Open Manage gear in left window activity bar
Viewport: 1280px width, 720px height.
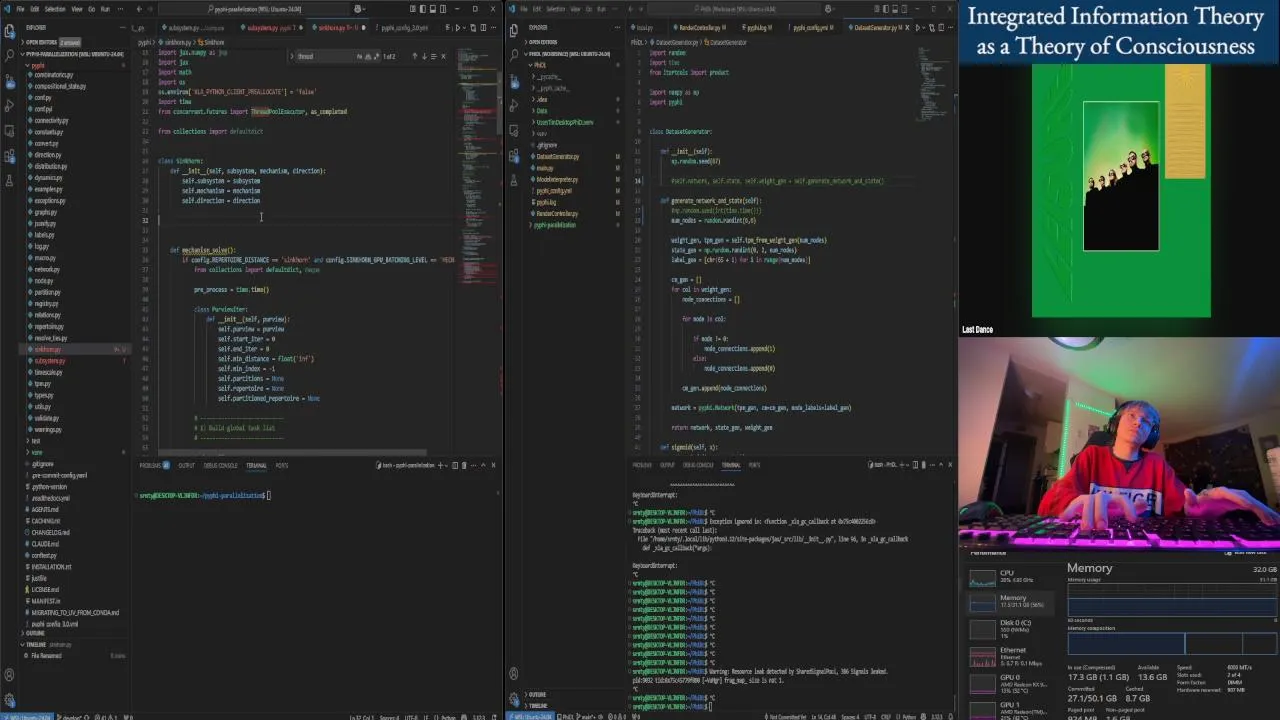click(10, 699)
